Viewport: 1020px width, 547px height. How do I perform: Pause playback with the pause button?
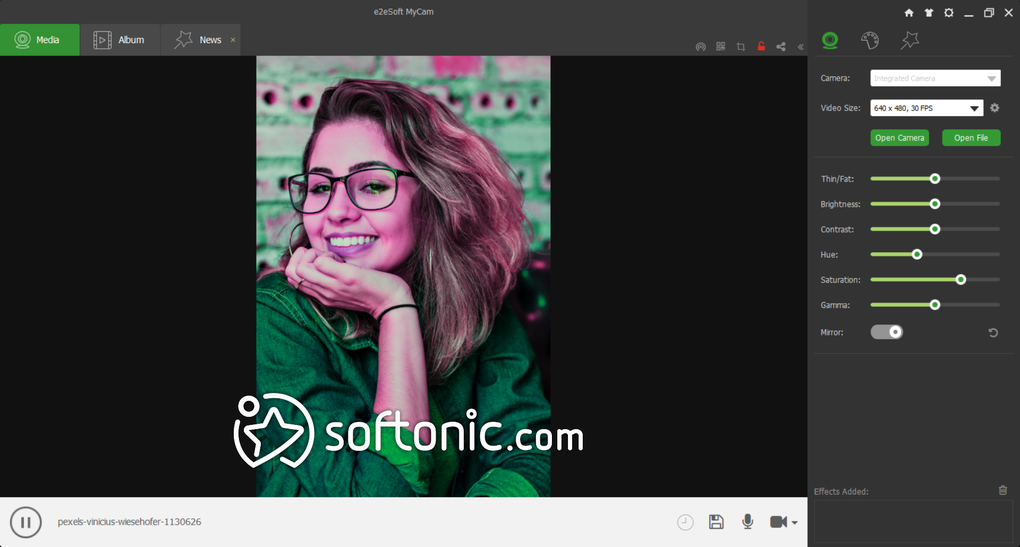click(x=26, y=522)
